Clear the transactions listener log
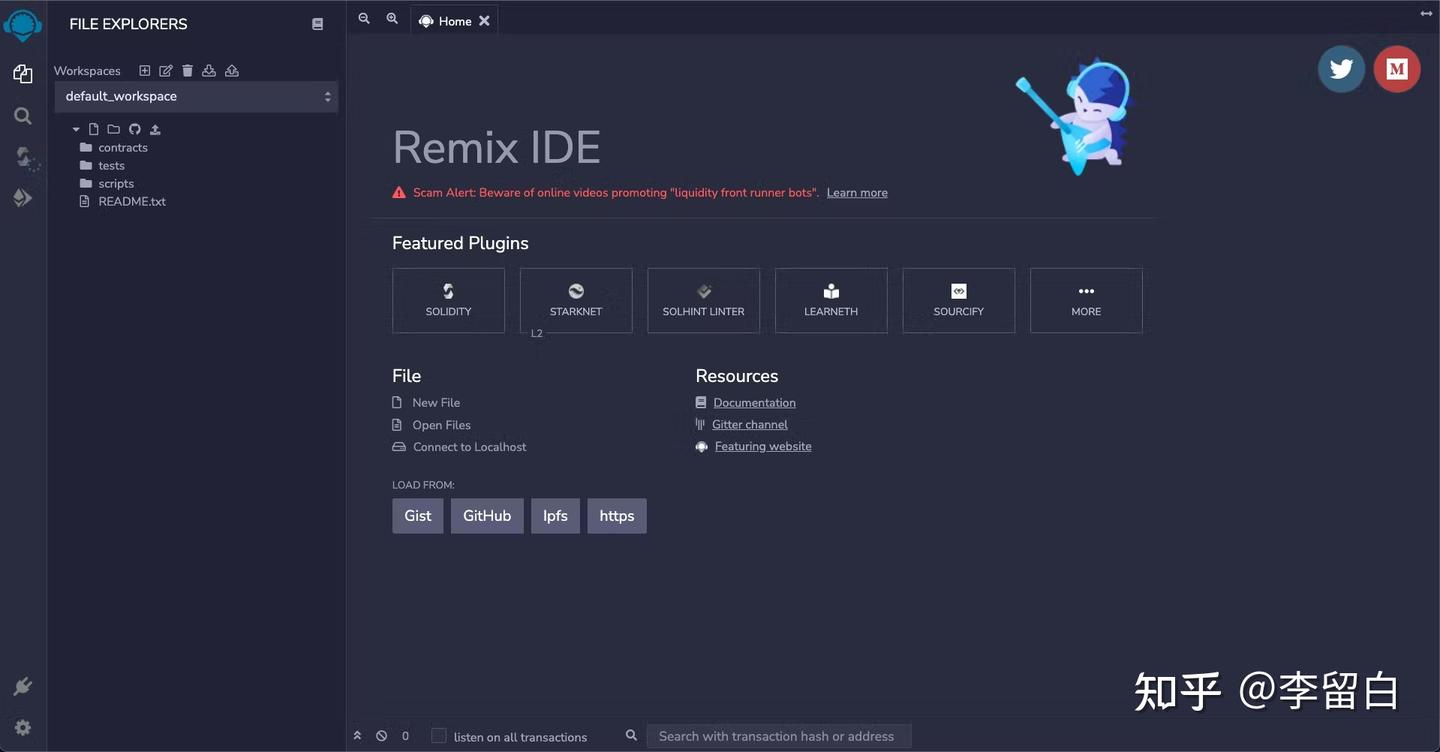The width and height of the screenshot is (1440, 752). pos(380,735)
